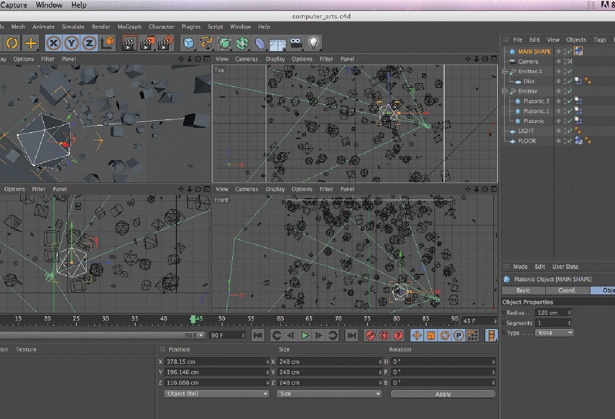
Task: Collapse the Emitter.1 object hierarchy
Action: click(506, 71)
